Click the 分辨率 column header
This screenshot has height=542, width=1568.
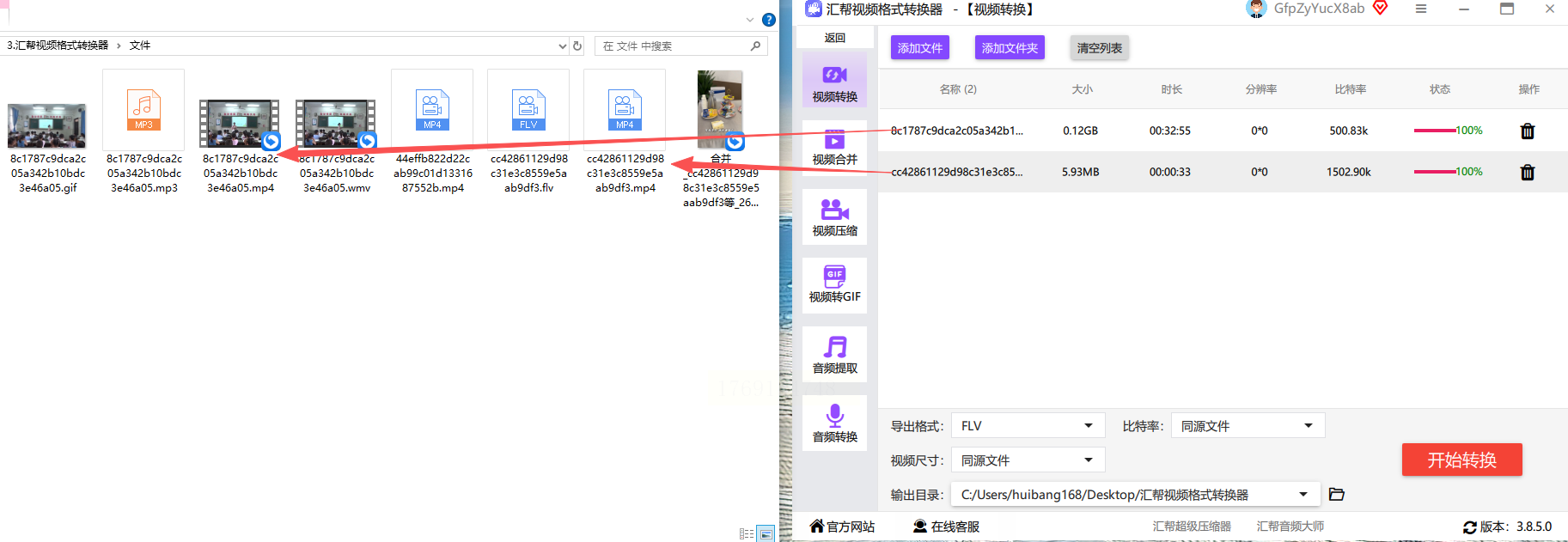click(1260, 89)
